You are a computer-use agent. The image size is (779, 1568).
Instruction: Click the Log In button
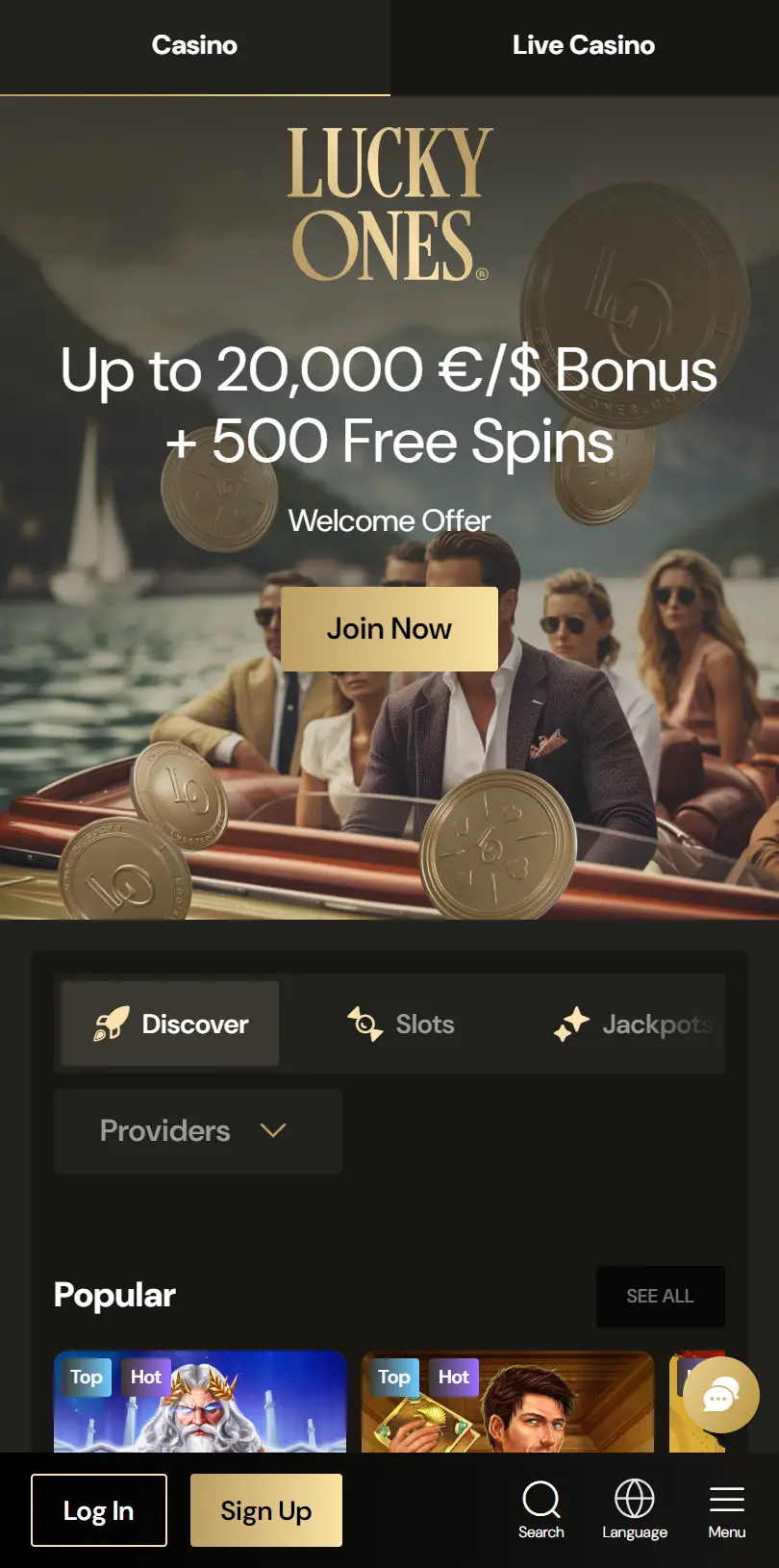click(99, 1510)
